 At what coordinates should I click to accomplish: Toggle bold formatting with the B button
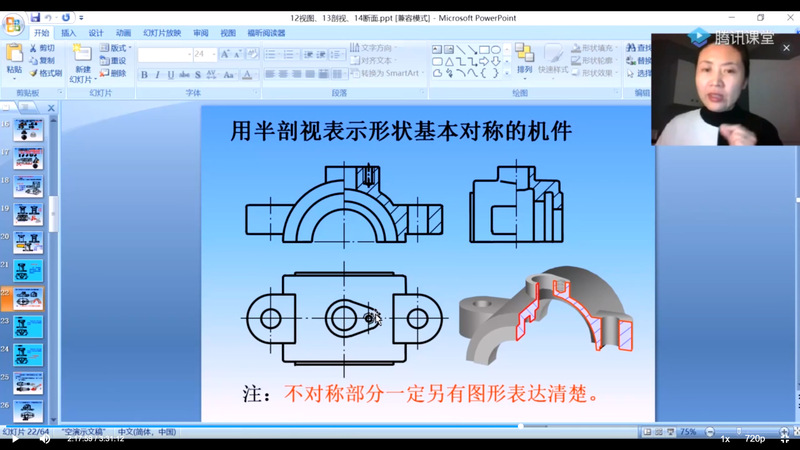[x=144, y=75]
